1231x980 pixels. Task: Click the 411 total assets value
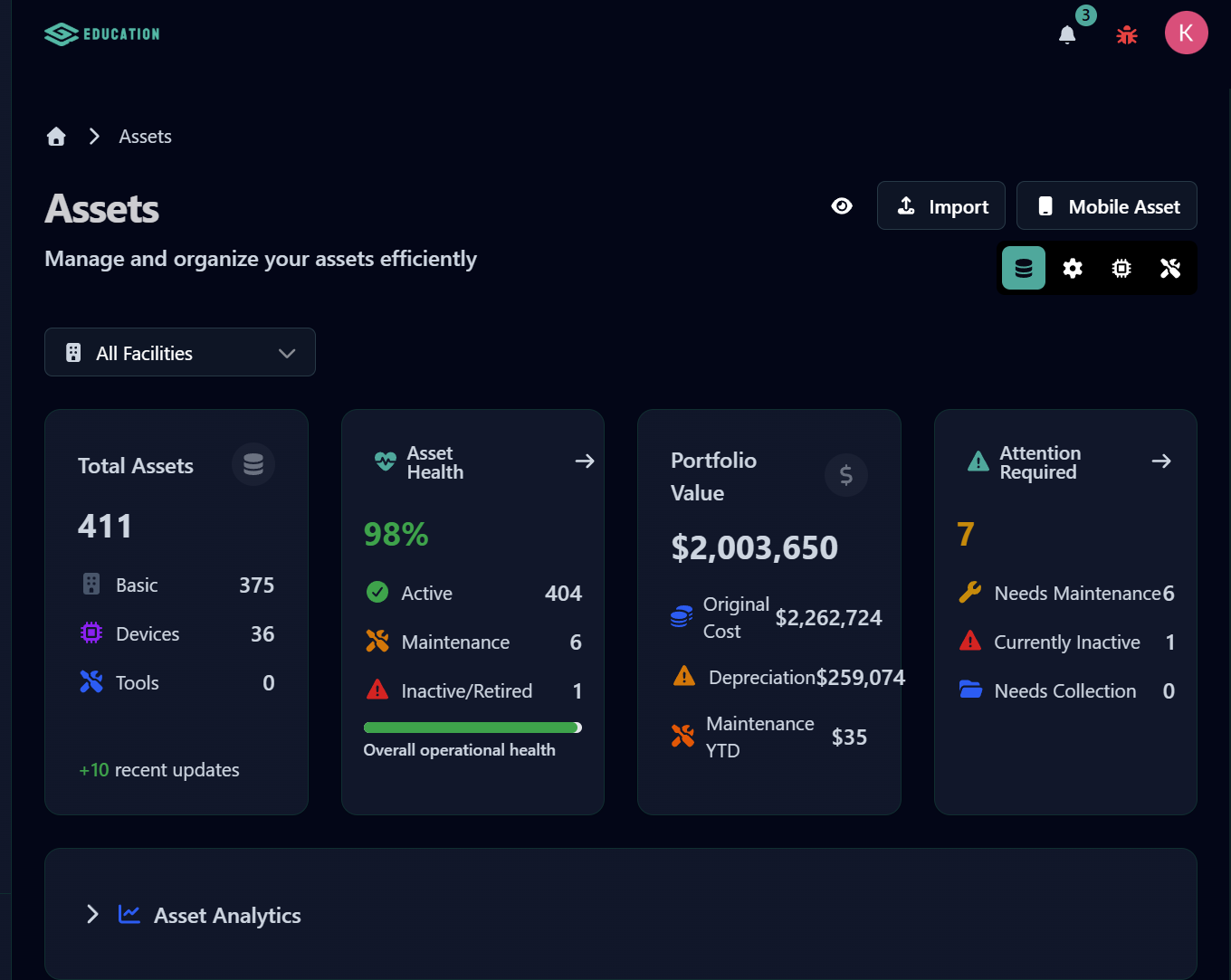(x=105, y=526)
